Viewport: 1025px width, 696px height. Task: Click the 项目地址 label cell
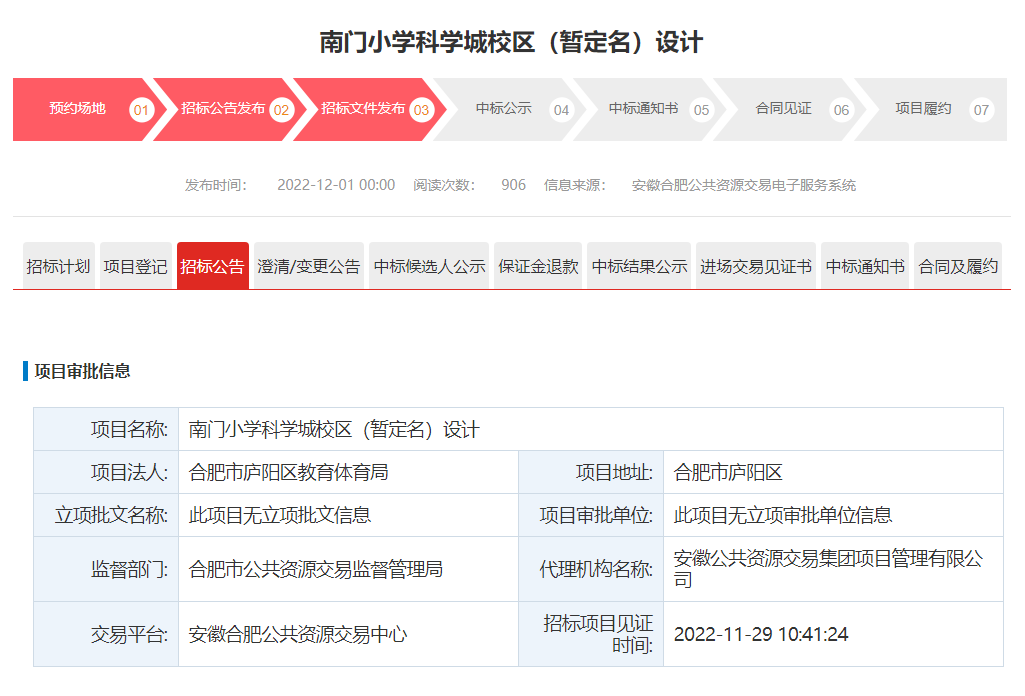(x=591, y=472)
